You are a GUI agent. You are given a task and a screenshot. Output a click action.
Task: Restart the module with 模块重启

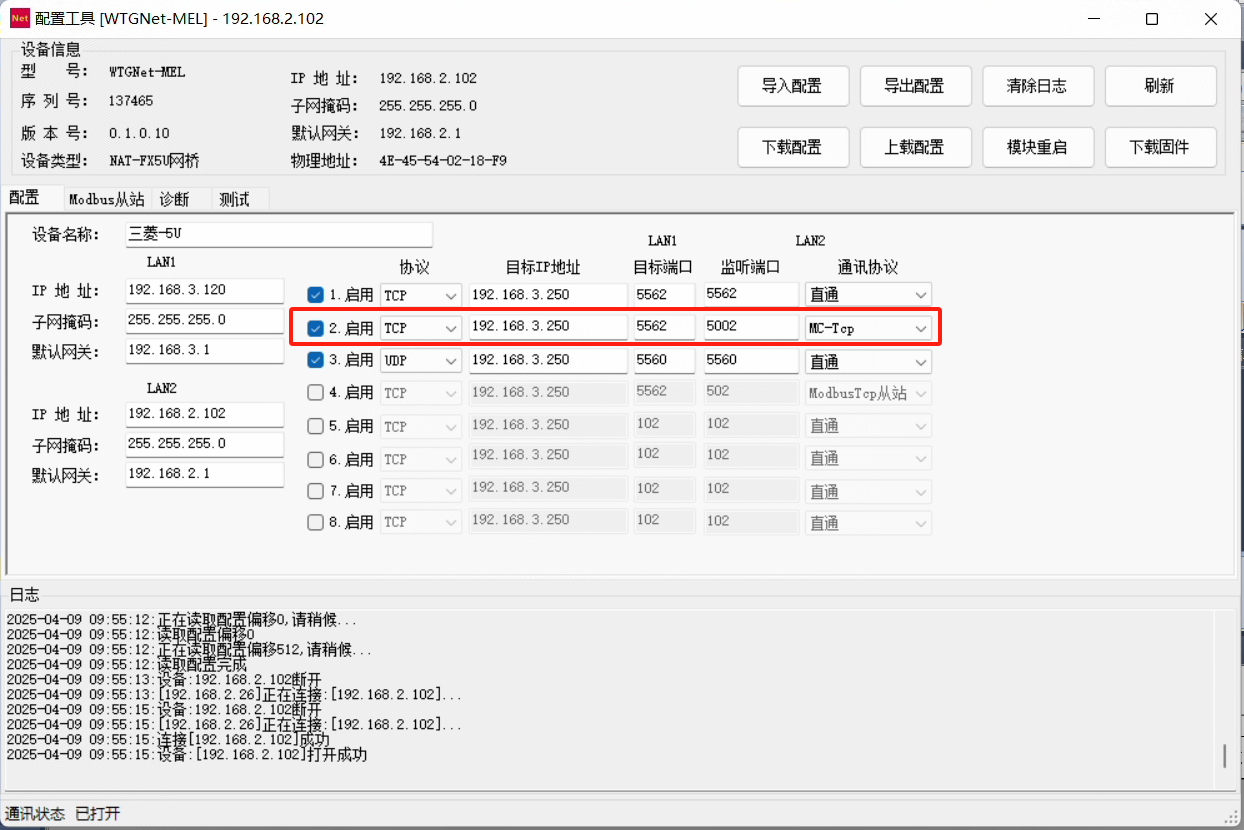pos(1038,147)
